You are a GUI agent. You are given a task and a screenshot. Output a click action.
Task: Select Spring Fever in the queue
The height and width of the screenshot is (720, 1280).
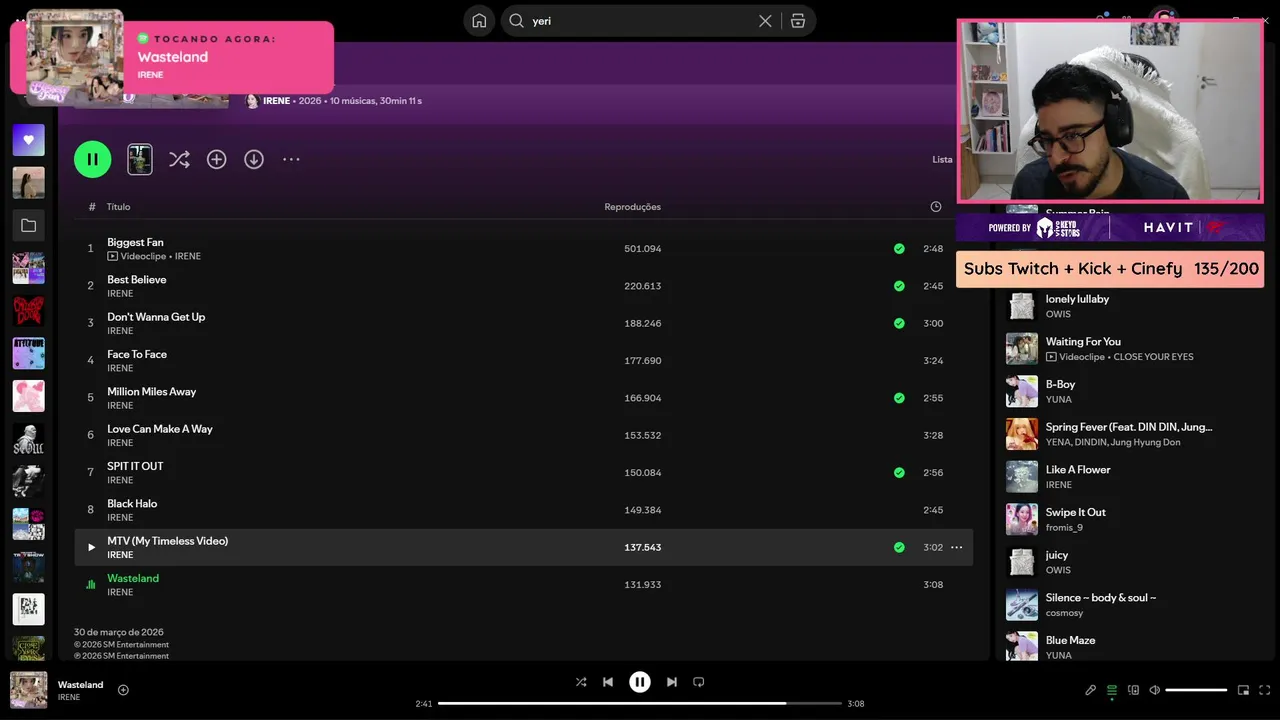tap(1129, 427)
